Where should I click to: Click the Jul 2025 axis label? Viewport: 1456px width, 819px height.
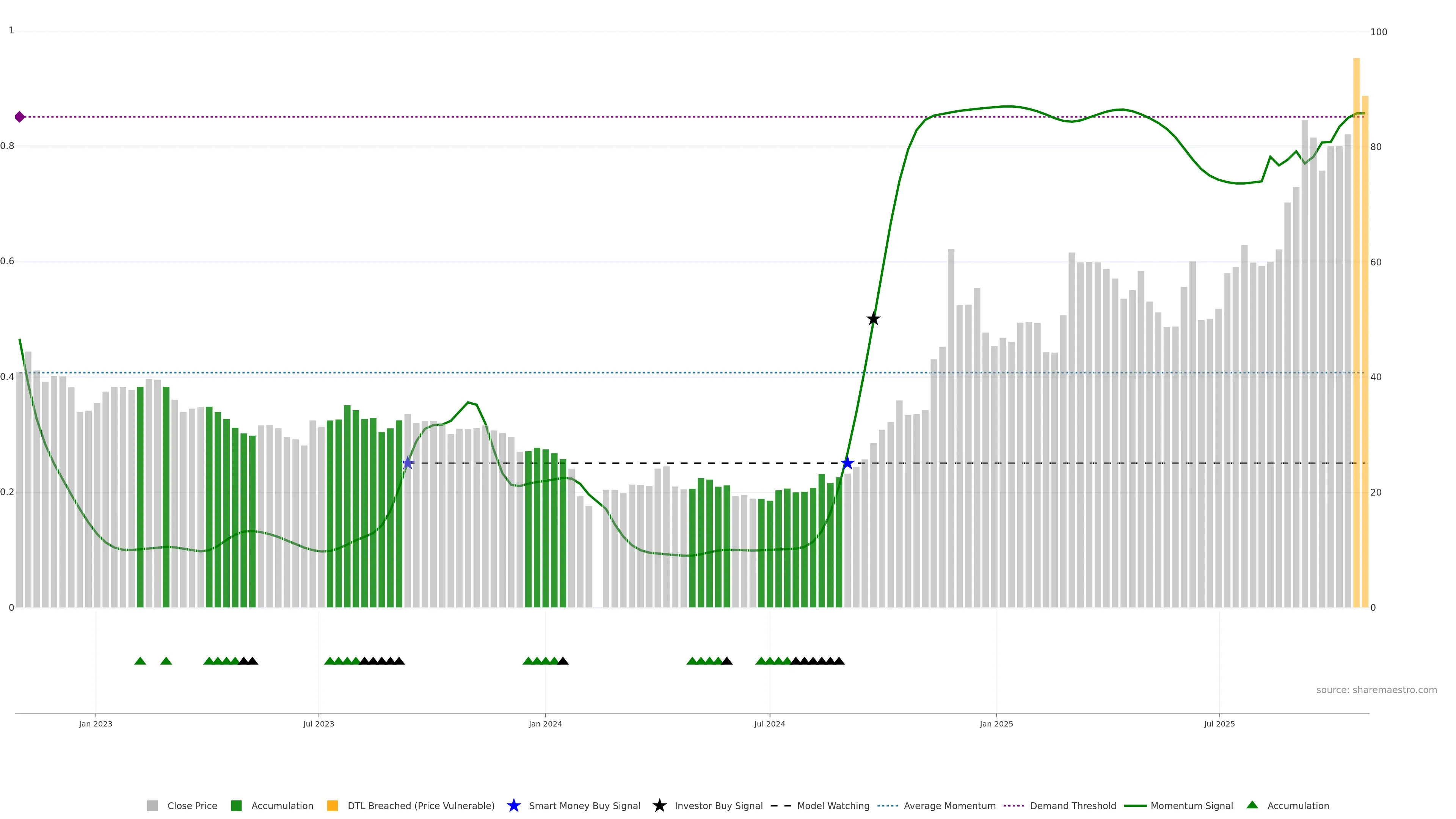(1219, 724)
